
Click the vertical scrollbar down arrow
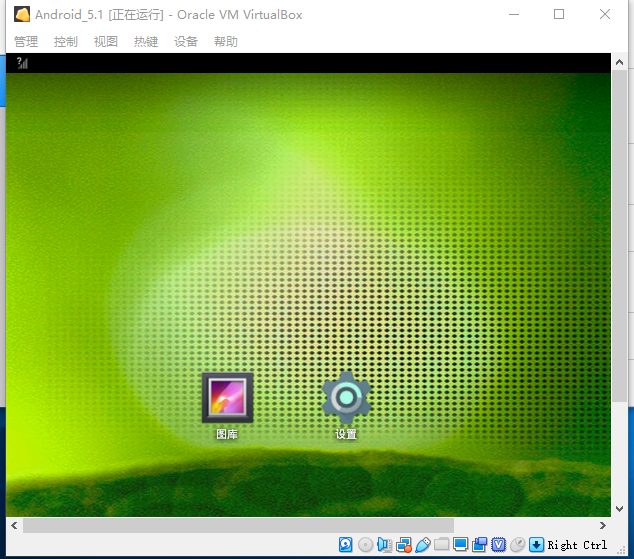(x=619, y=508)
